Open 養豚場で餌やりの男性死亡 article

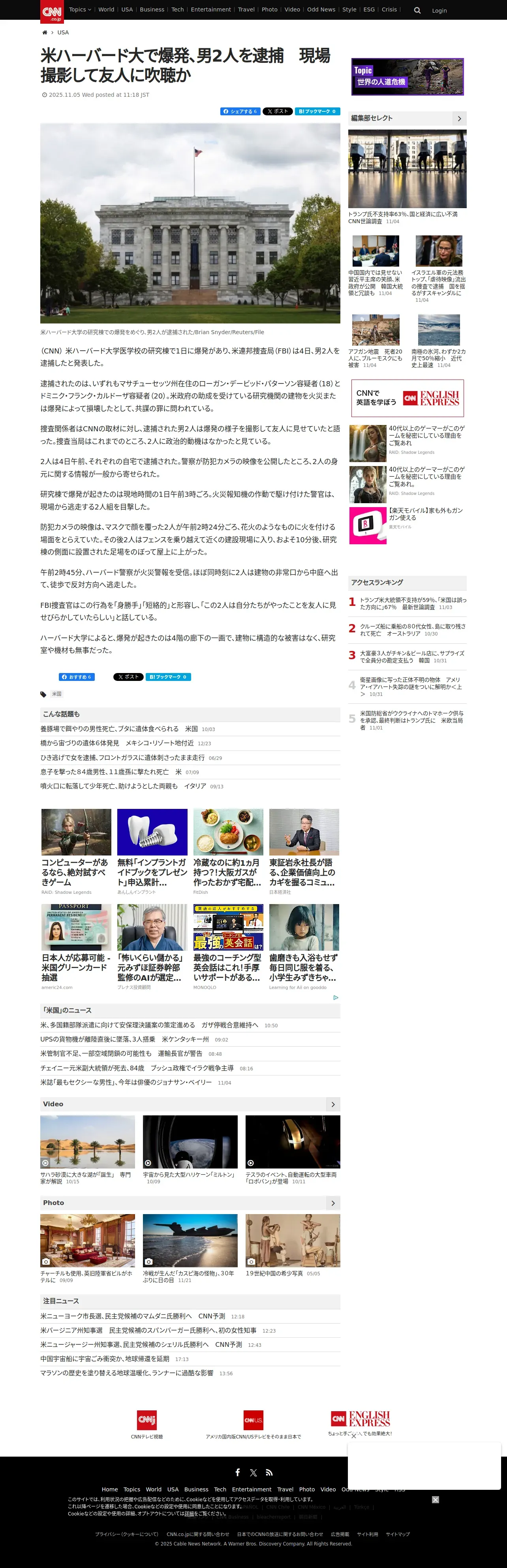119,729
